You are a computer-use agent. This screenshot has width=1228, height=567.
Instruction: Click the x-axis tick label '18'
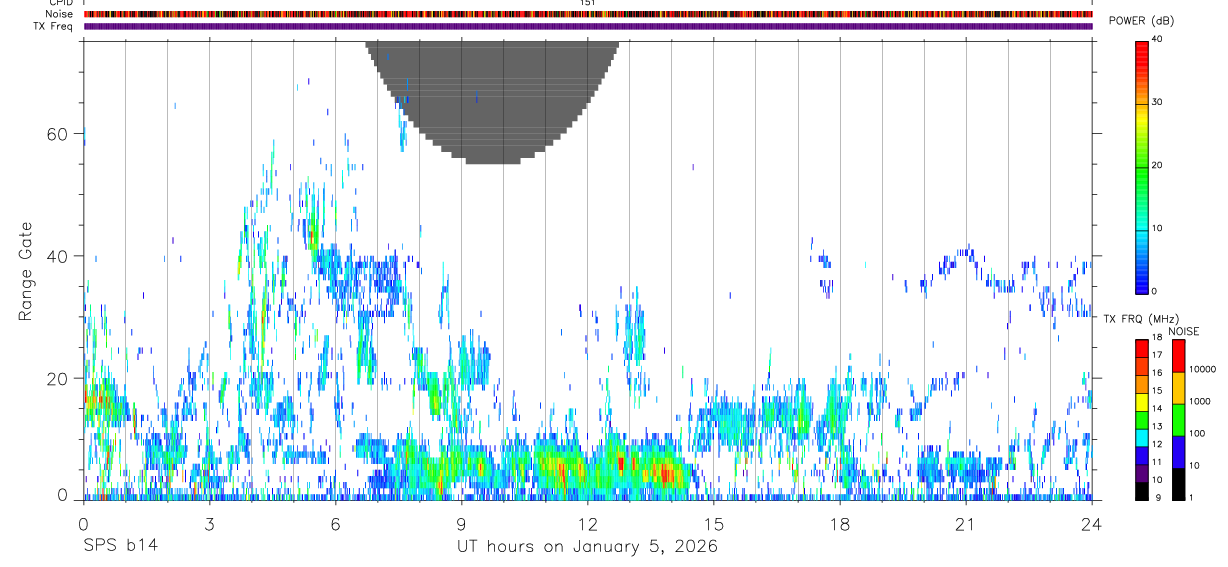(839, 524)
